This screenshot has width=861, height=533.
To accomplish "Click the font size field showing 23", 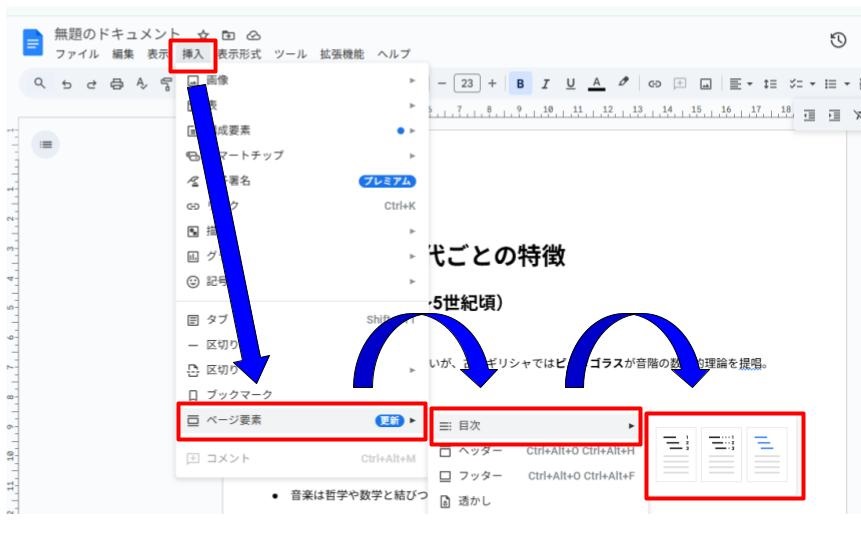I will point(467,83).
